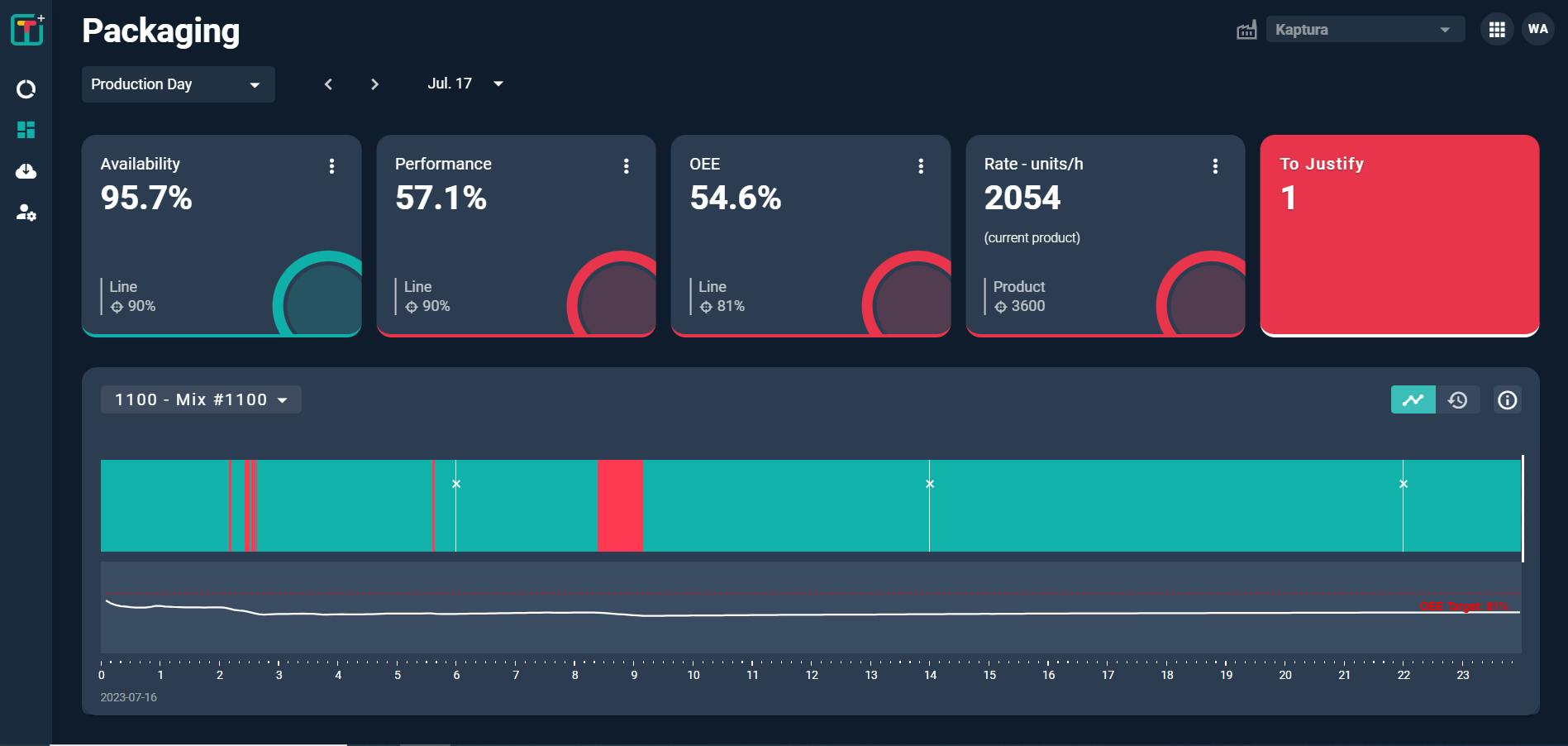Open the WA user profile menu
This screenshot has width=1568, height=746.
point(1538,29)
